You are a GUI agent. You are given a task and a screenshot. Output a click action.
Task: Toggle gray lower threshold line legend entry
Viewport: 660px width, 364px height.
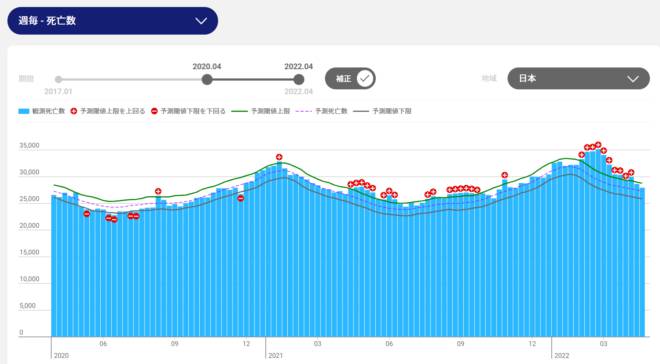(x=382, y=111)
